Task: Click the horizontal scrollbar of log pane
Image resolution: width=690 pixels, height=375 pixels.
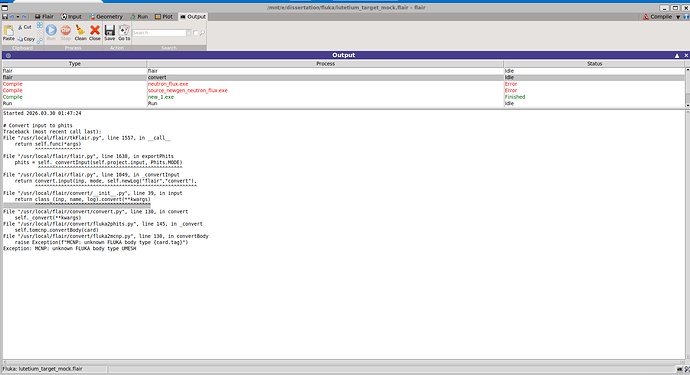Action: point(343,362)
